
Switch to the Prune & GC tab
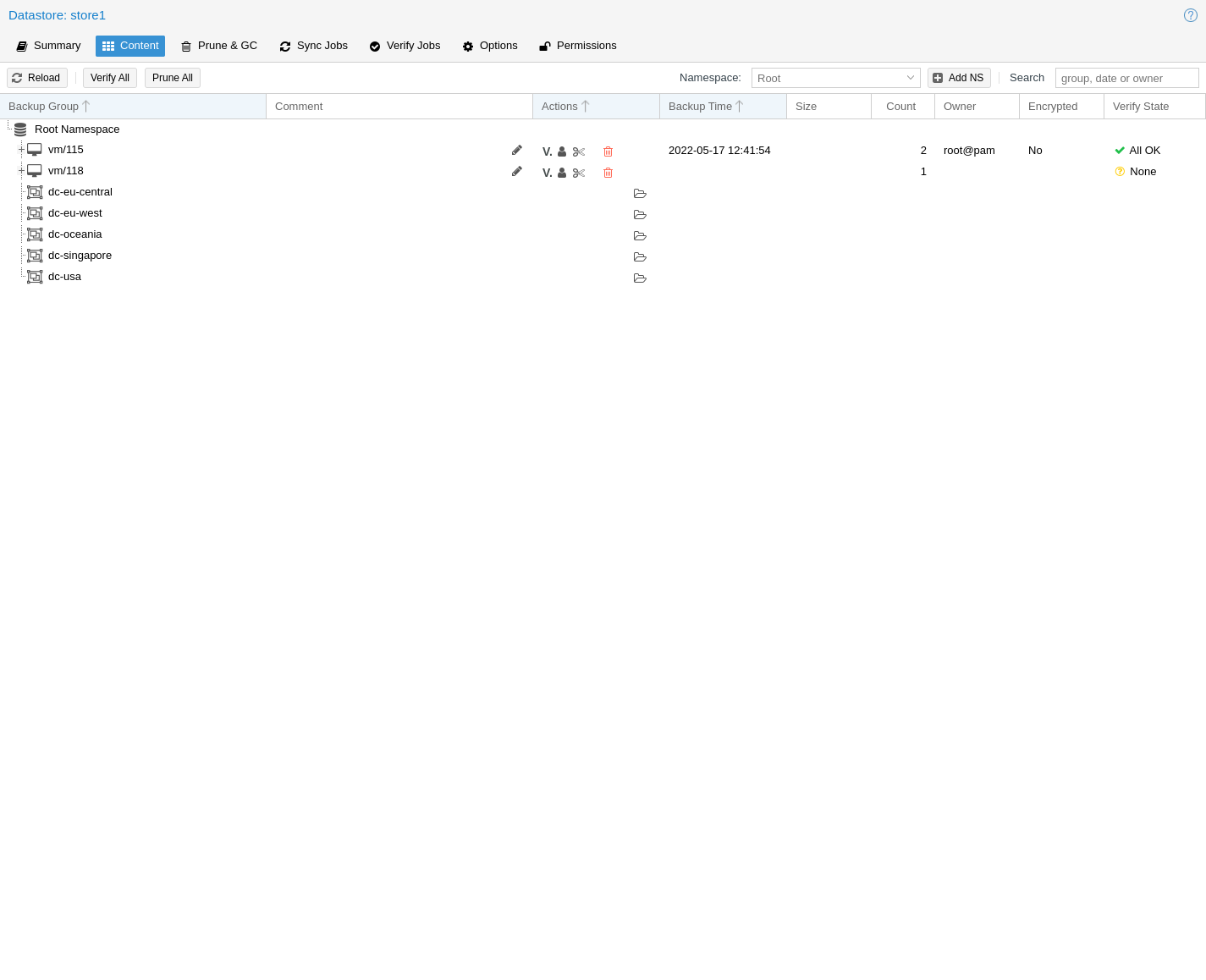[219, 46]
